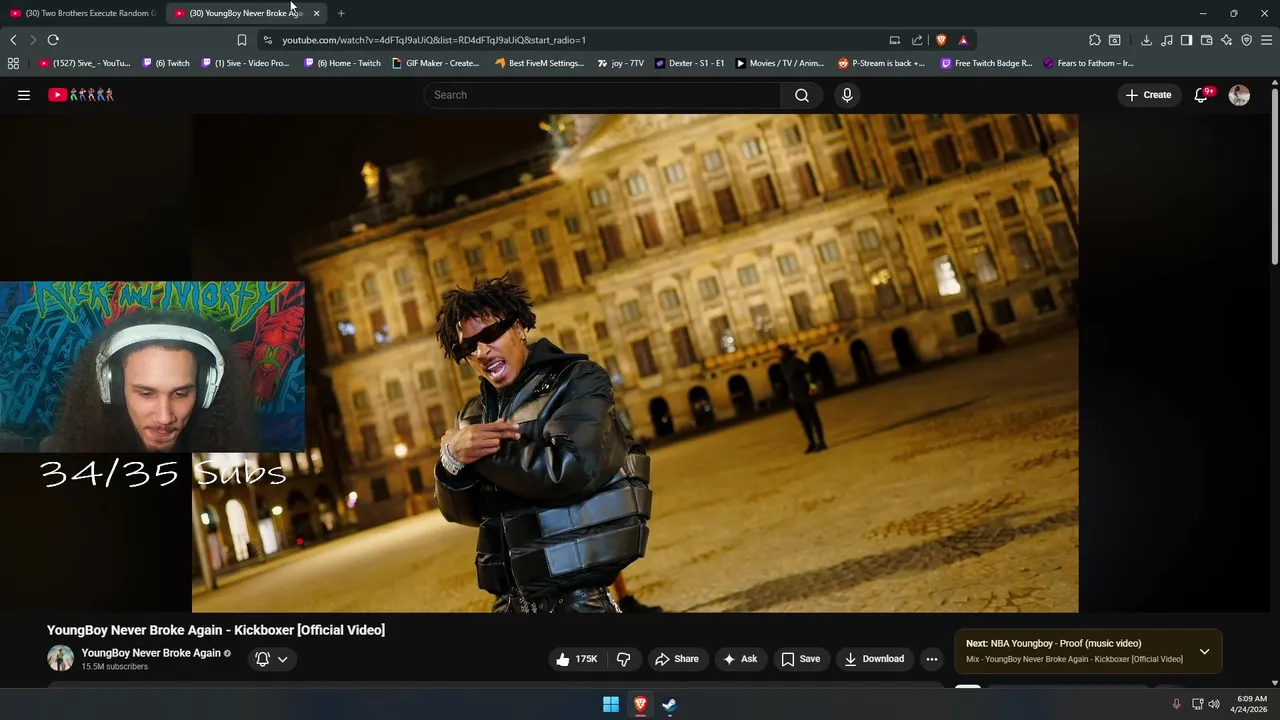The image size is (1280, 720).
Task: Open browser extensions puzzle icon
Action: (1094, 40)
